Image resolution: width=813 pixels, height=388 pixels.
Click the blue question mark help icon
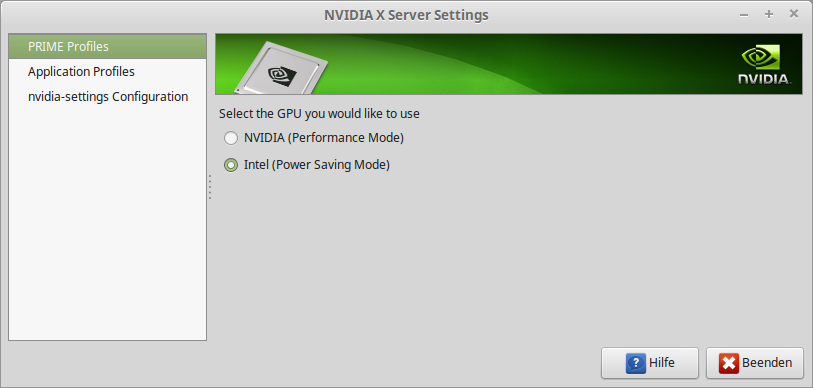point(635,363)
